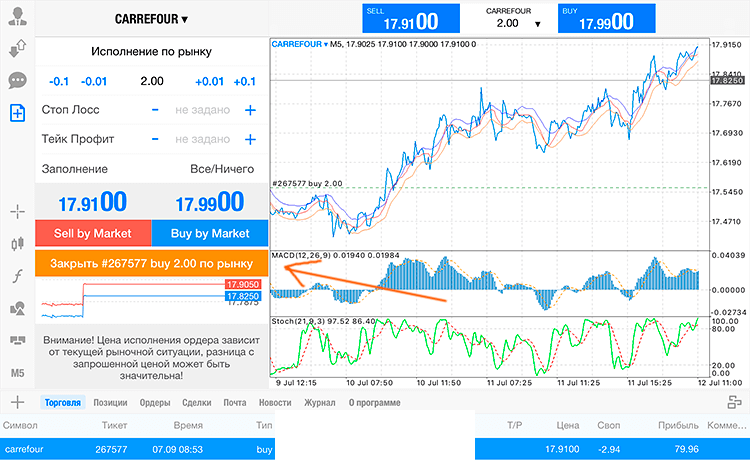Open the objects shapes icon

click(x=18, y=308)
